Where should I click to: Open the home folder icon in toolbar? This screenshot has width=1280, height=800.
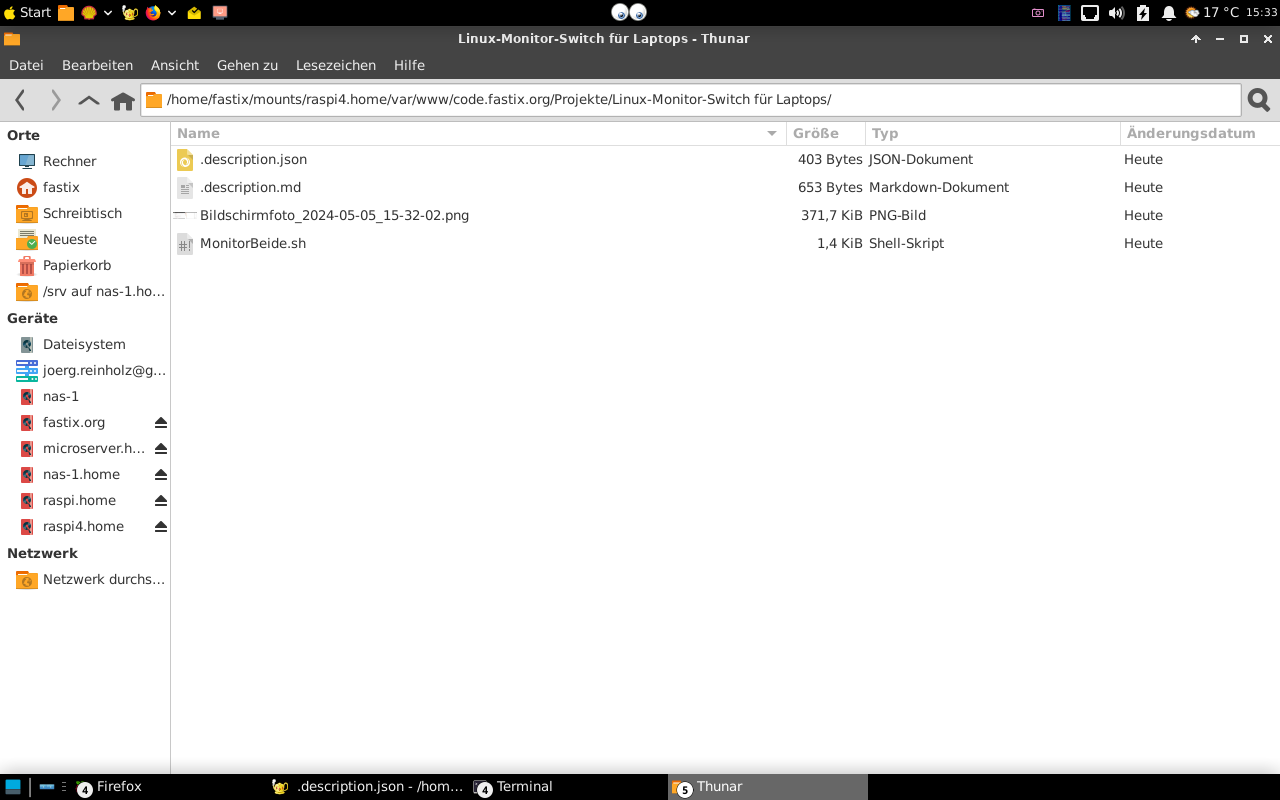click(123, 101)
